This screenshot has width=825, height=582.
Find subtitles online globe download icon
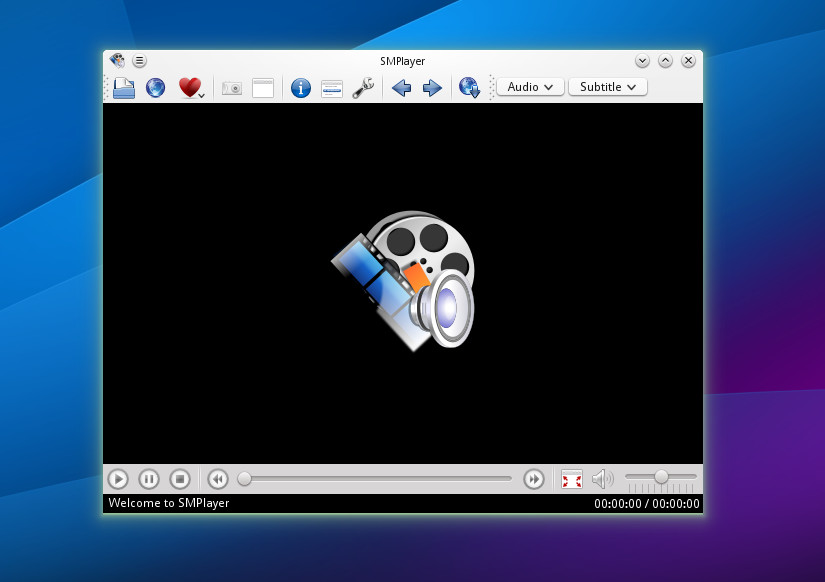pyautogui.click(x=469, y=87)
